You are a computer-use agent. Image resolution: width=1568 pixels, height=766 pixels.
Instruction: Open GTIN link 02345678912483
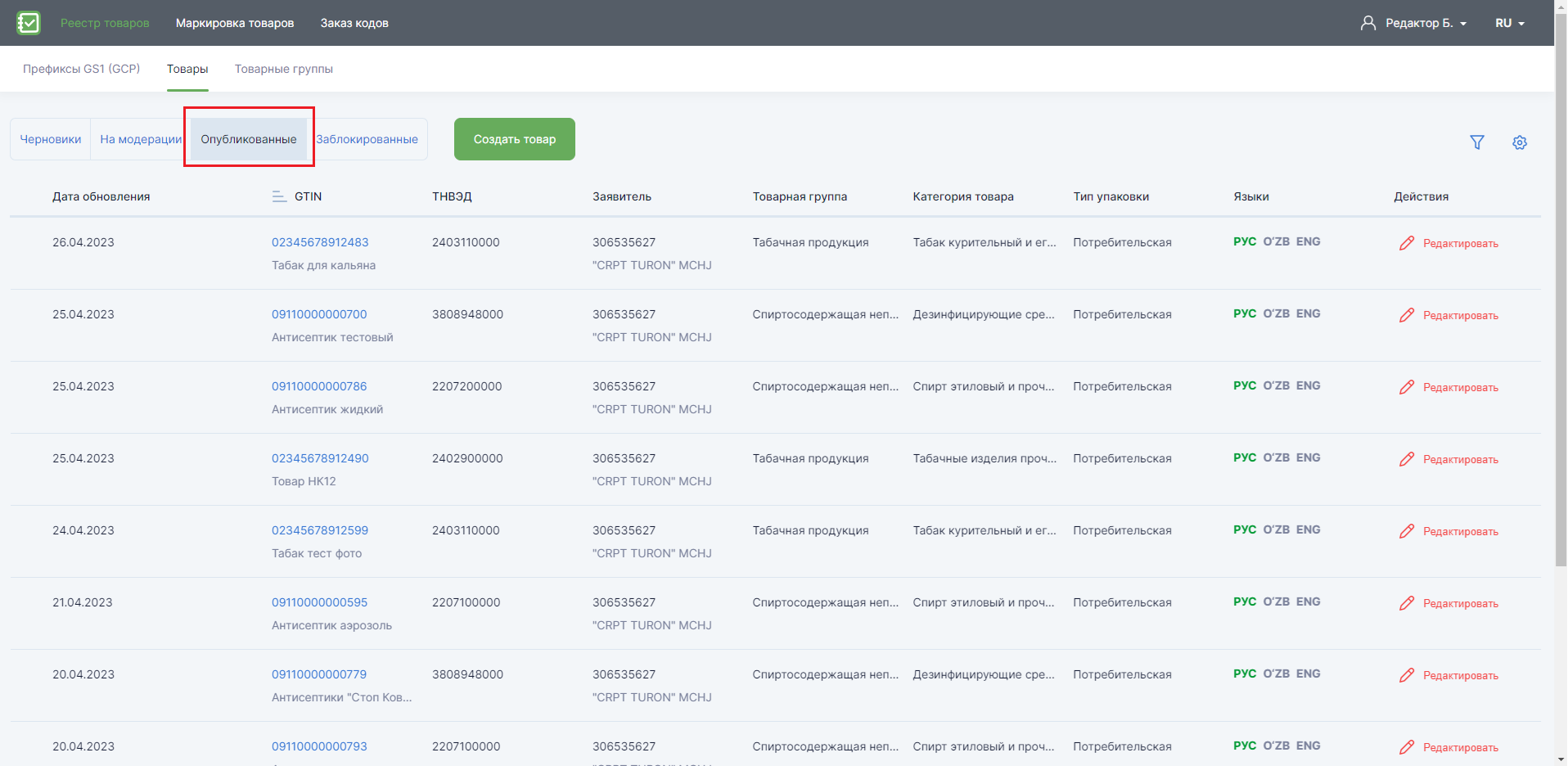pos(320,242)
